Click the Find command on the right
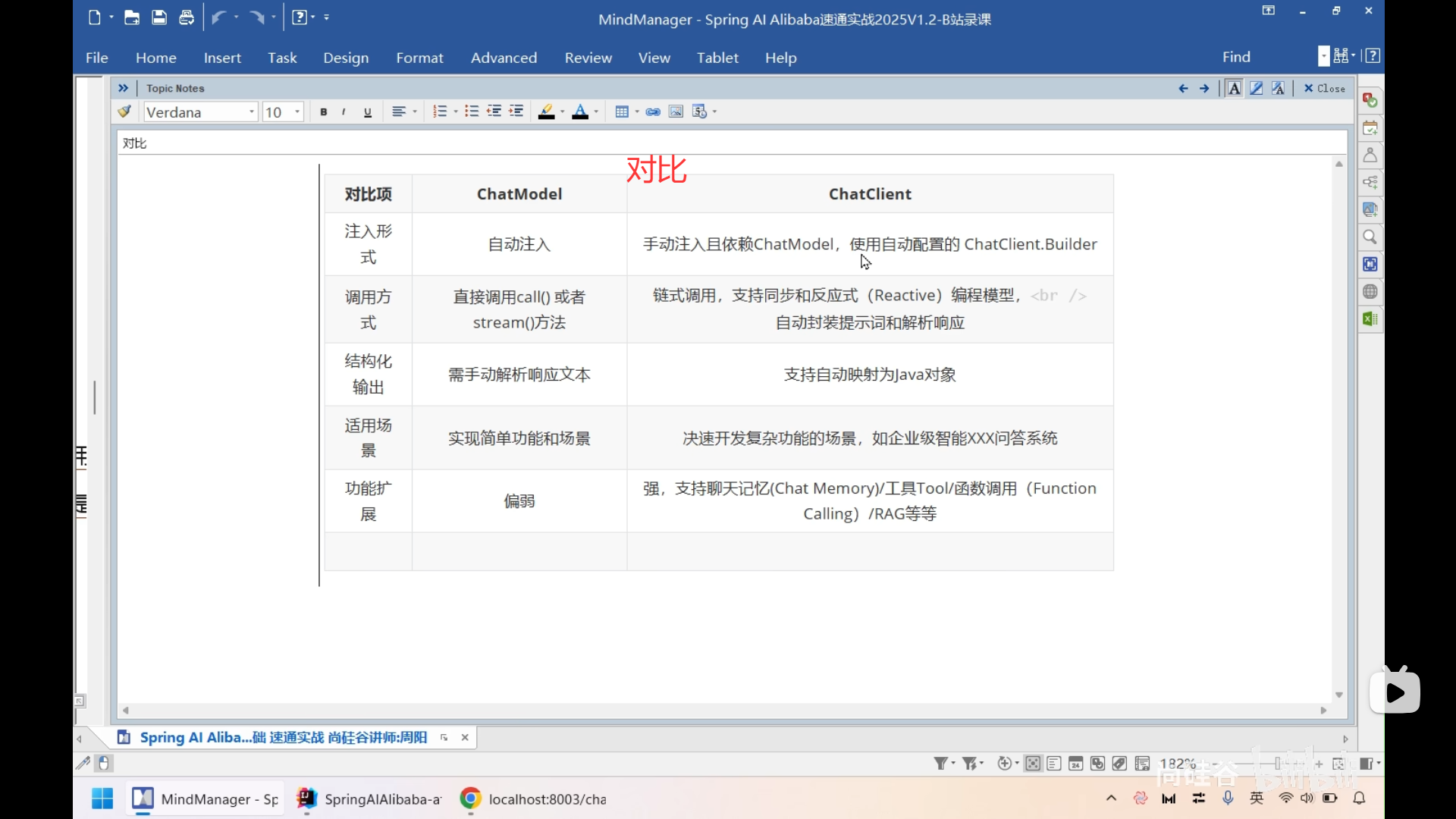Screen dimensions: 1456x819 coord(1236,56)
